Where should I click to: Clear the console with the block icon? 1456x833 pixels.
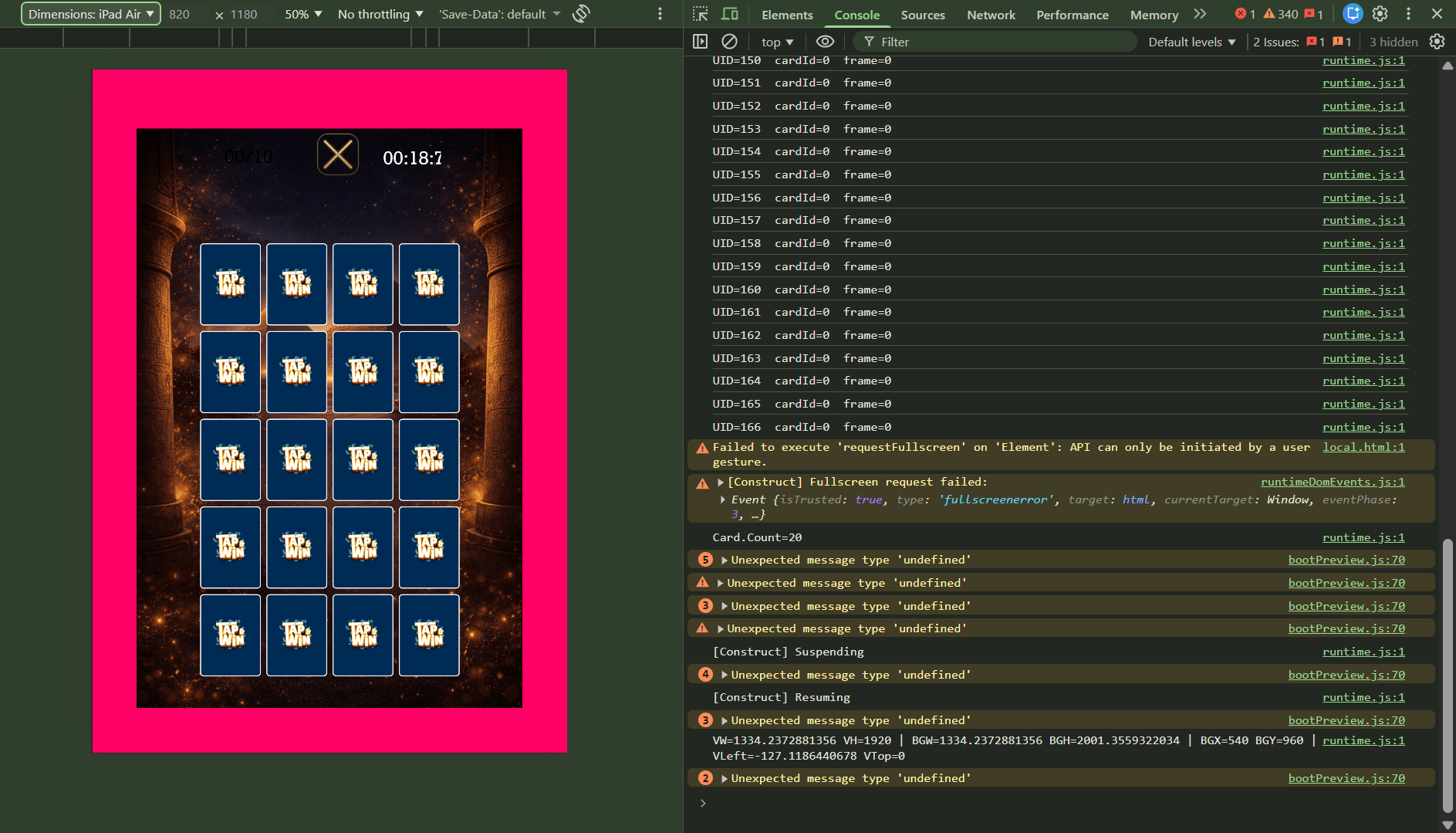729,42
